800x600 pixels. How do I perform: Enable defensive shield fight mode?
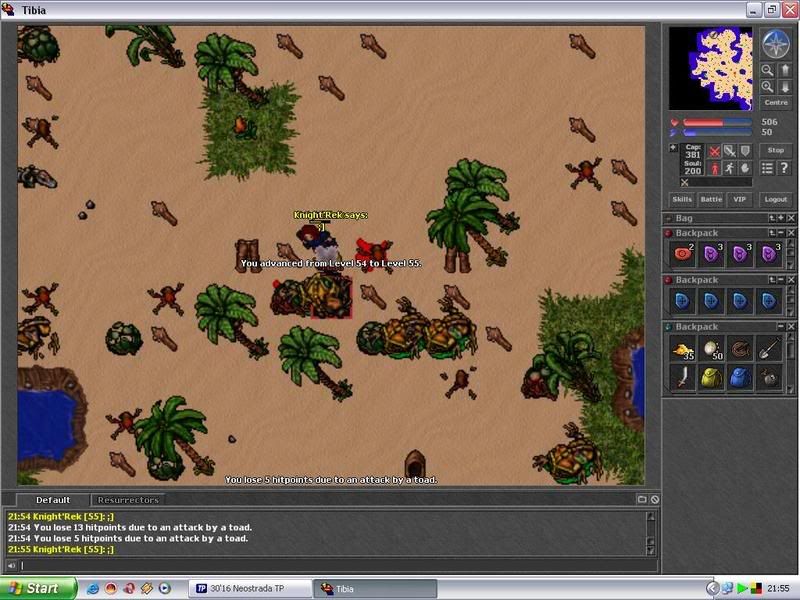(x=745, y=151)
